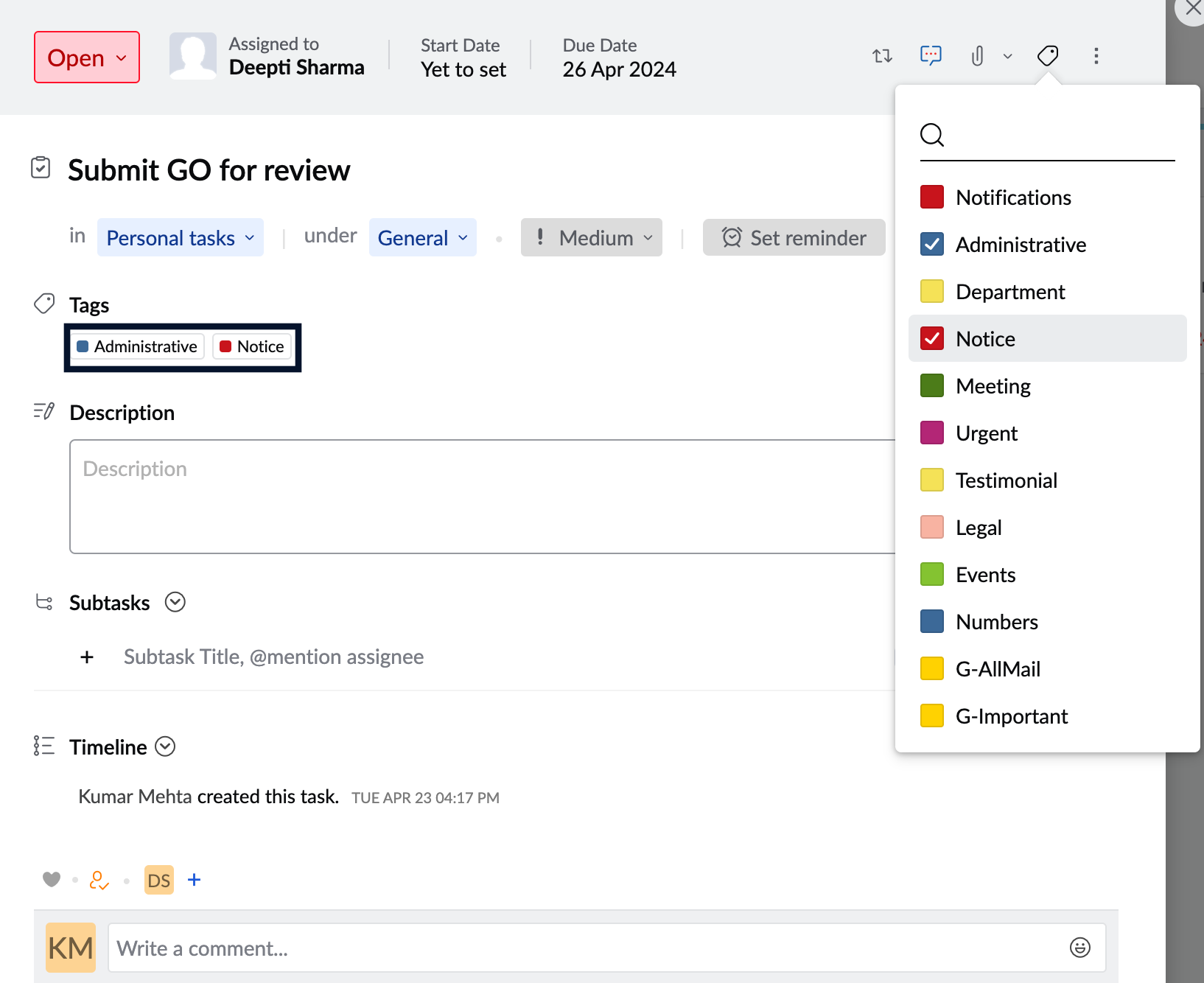Click the Tags section tag icon

point(44,304)
